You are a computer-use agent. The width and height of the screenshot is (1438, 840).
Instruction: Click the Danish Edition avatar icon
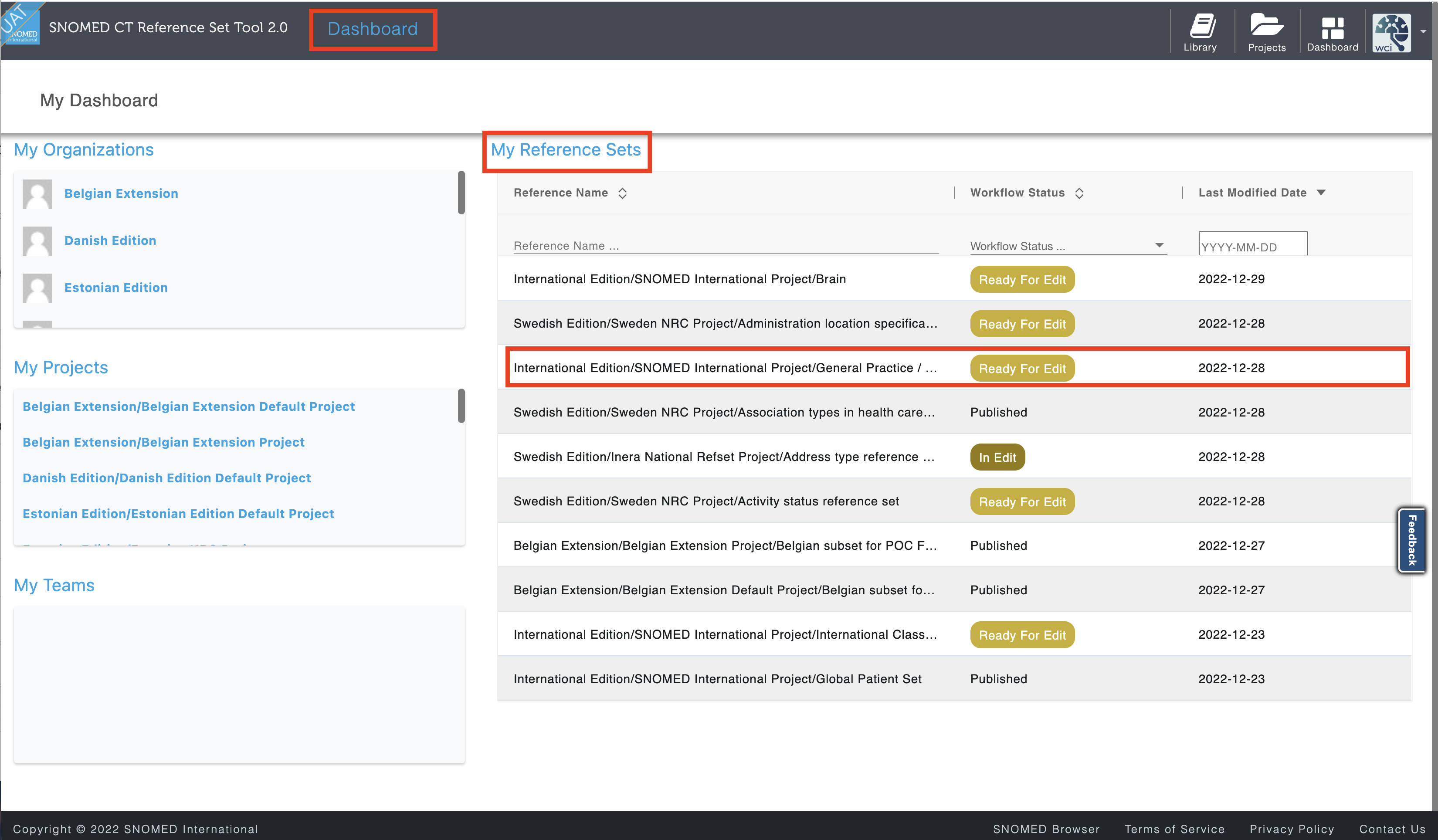pyautogui.click(x=37, y=241)
